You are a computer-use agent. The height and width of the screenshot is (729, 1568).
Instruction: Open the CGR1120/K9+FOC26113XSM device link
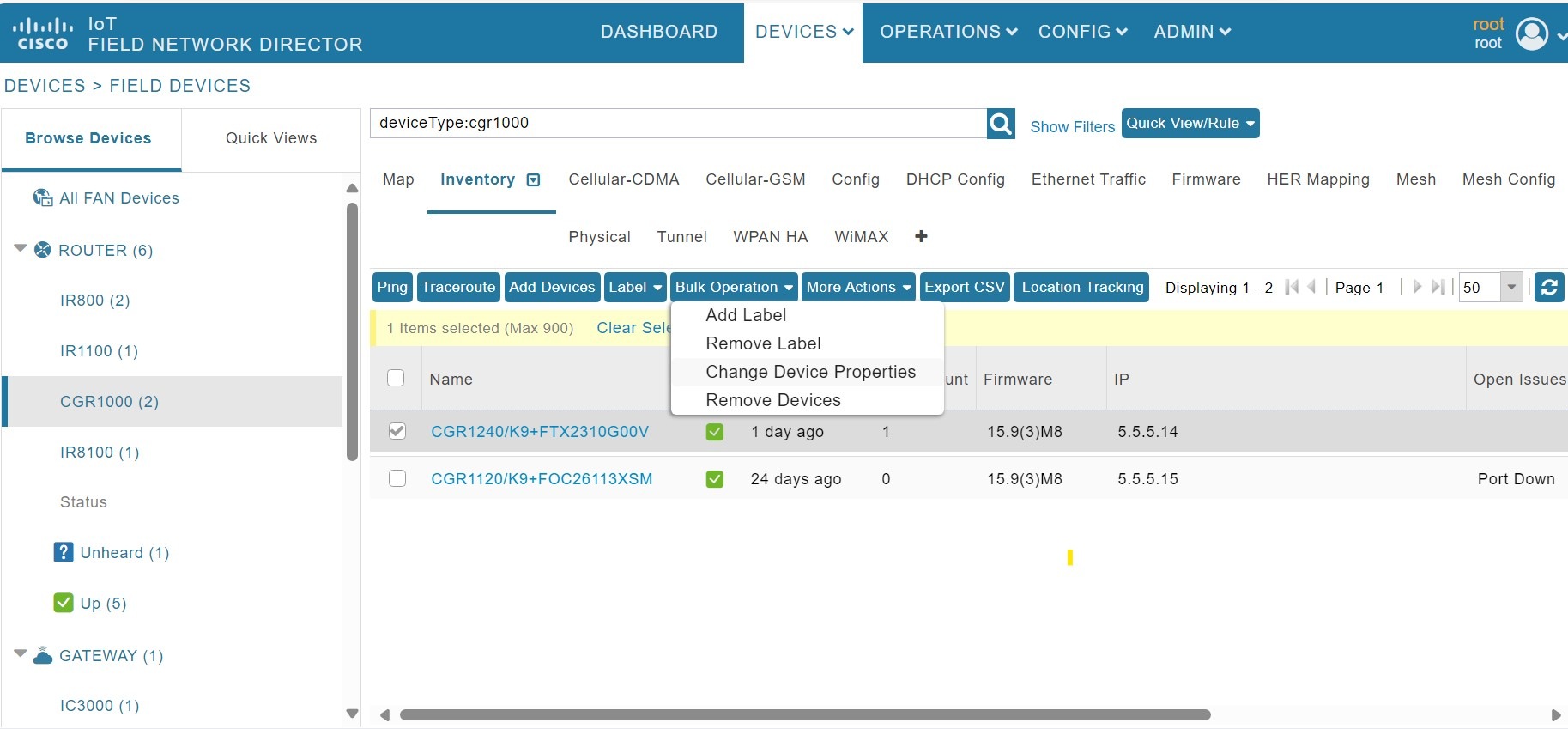(x=542, y=479)
